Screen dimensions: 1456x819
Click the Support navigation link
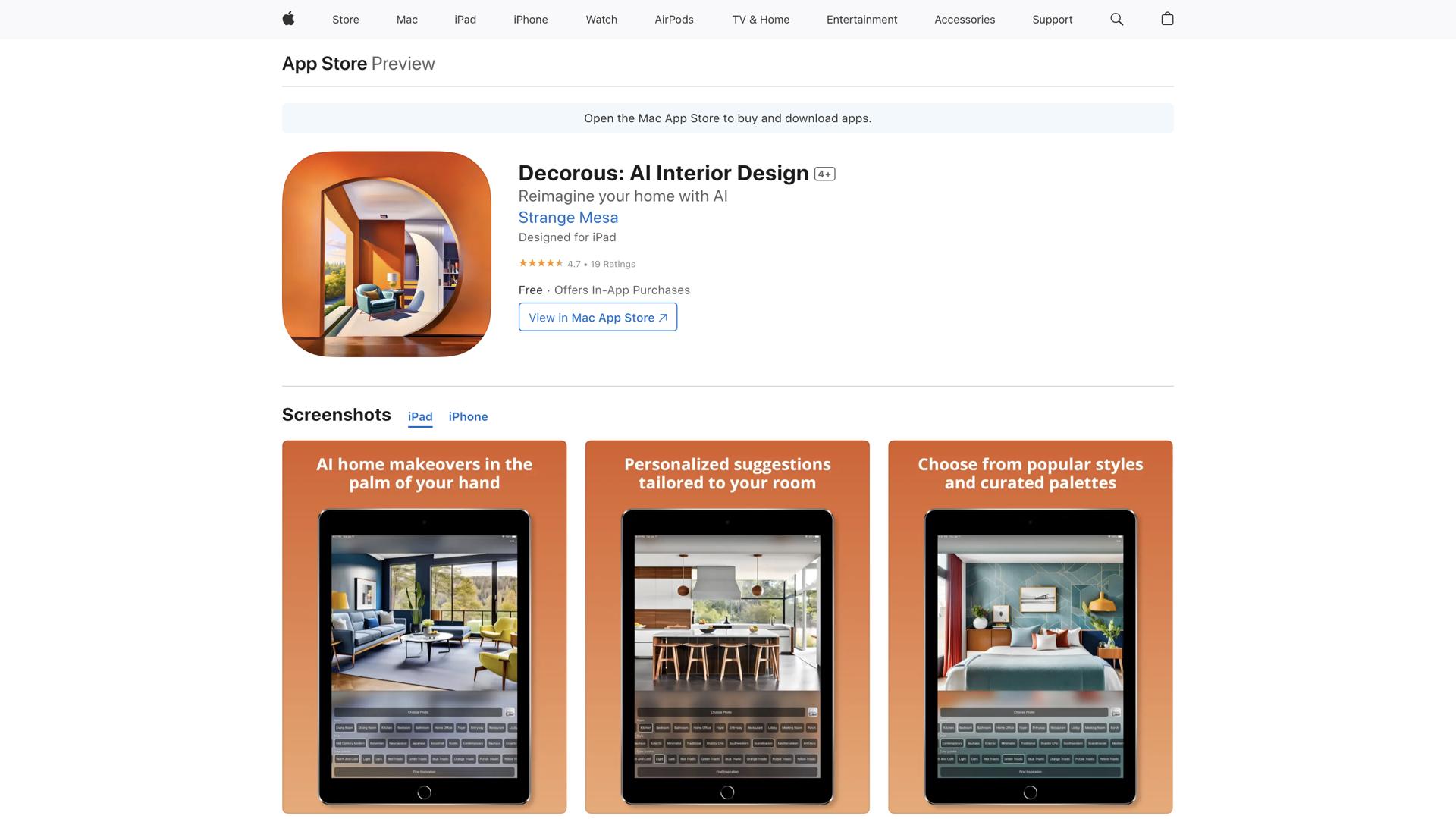pyautogui.click(x=1052, y=19)
